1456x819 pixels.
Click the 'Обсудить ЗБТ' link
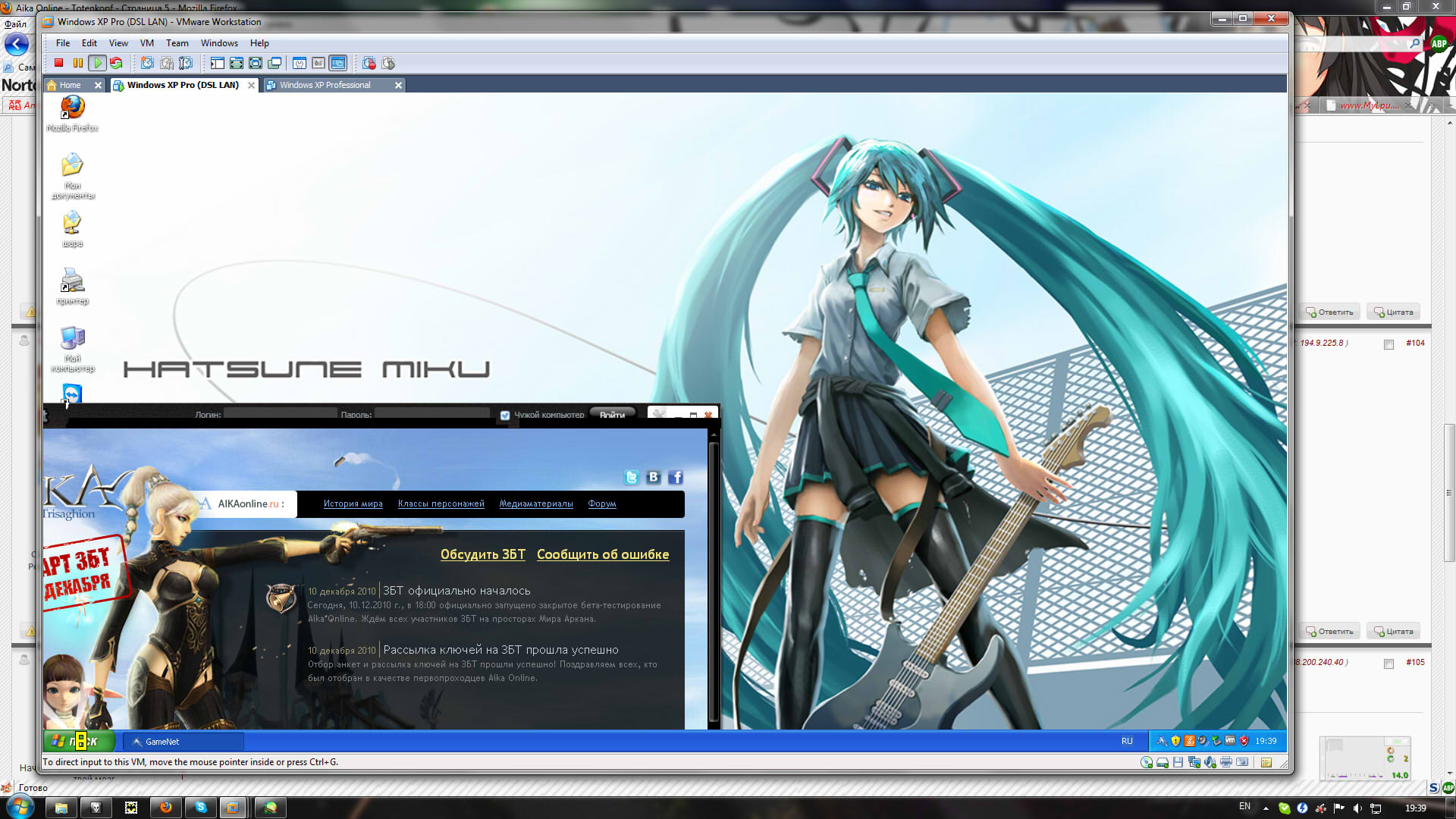tap(483, 554)
